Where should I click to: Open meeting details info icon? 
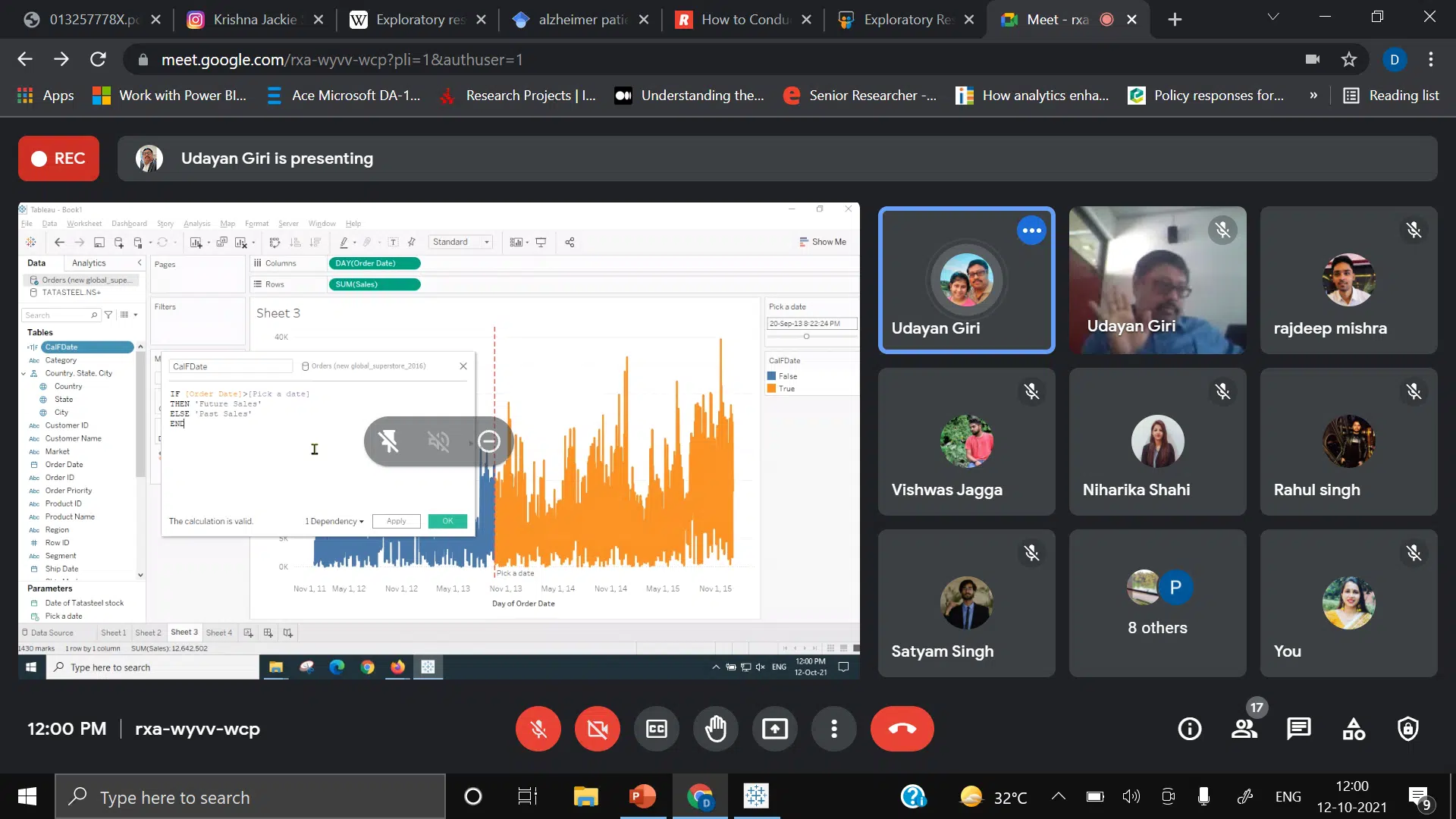click(x=1189, y=729)
